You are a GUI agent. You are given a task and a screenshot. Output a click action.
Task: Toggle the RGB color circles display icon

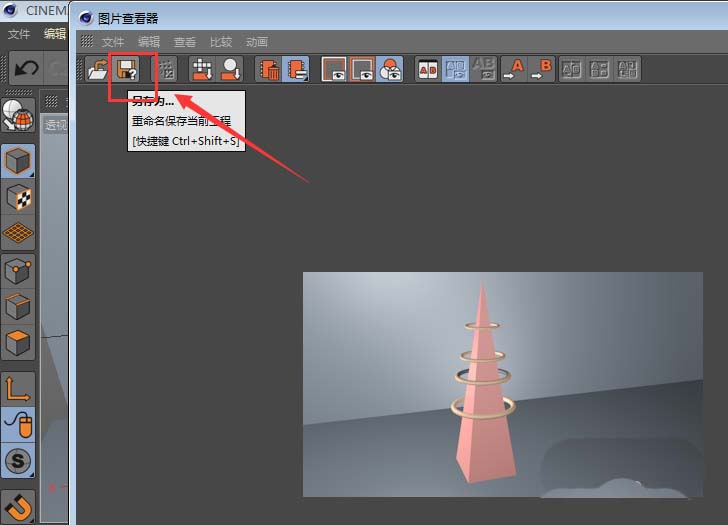click(390, 69)
